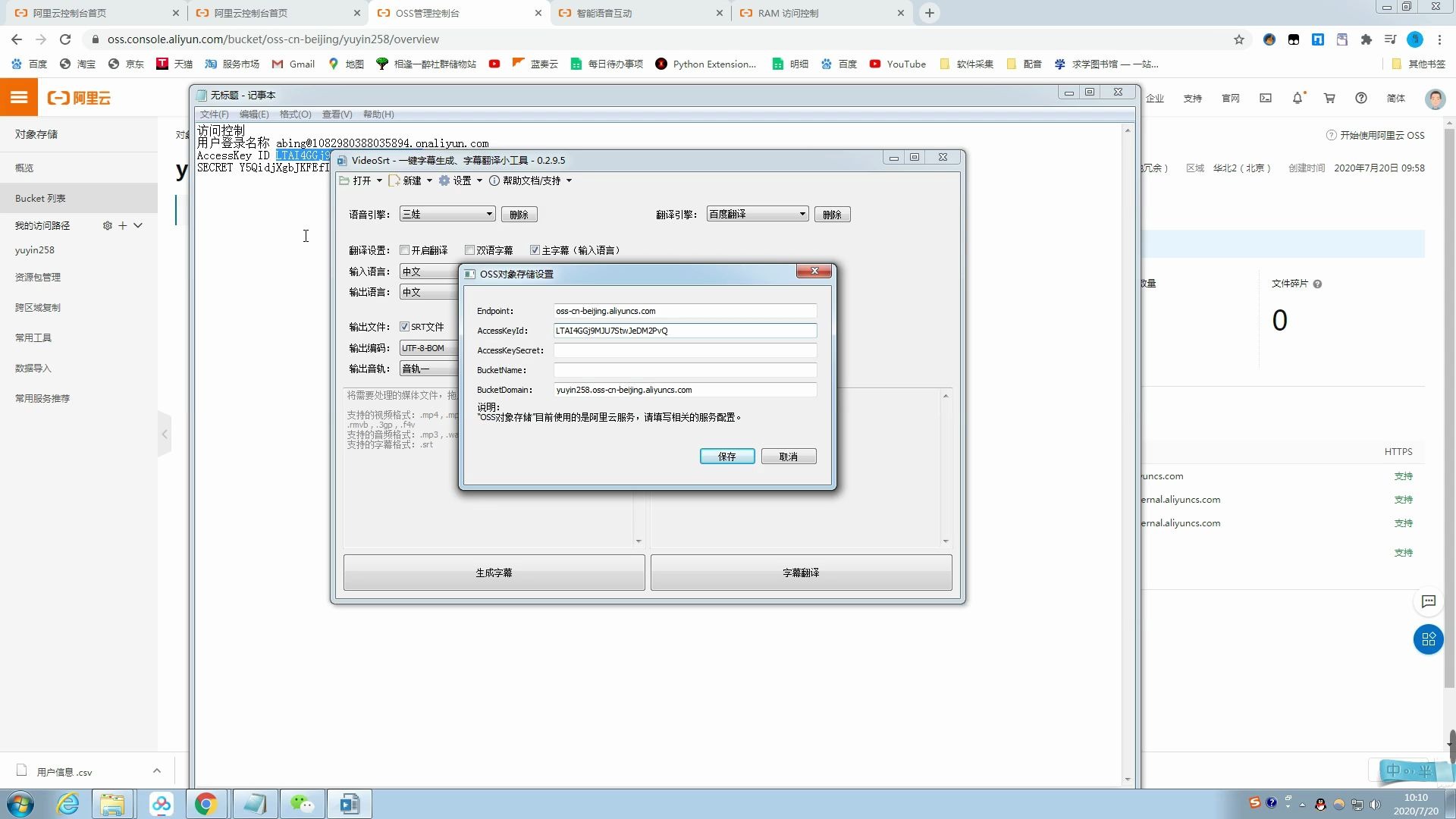This screenshot has height=819, width=1456.
Task: Uncheck the SRT文件 output checkbox
Action: click(405, 327)
